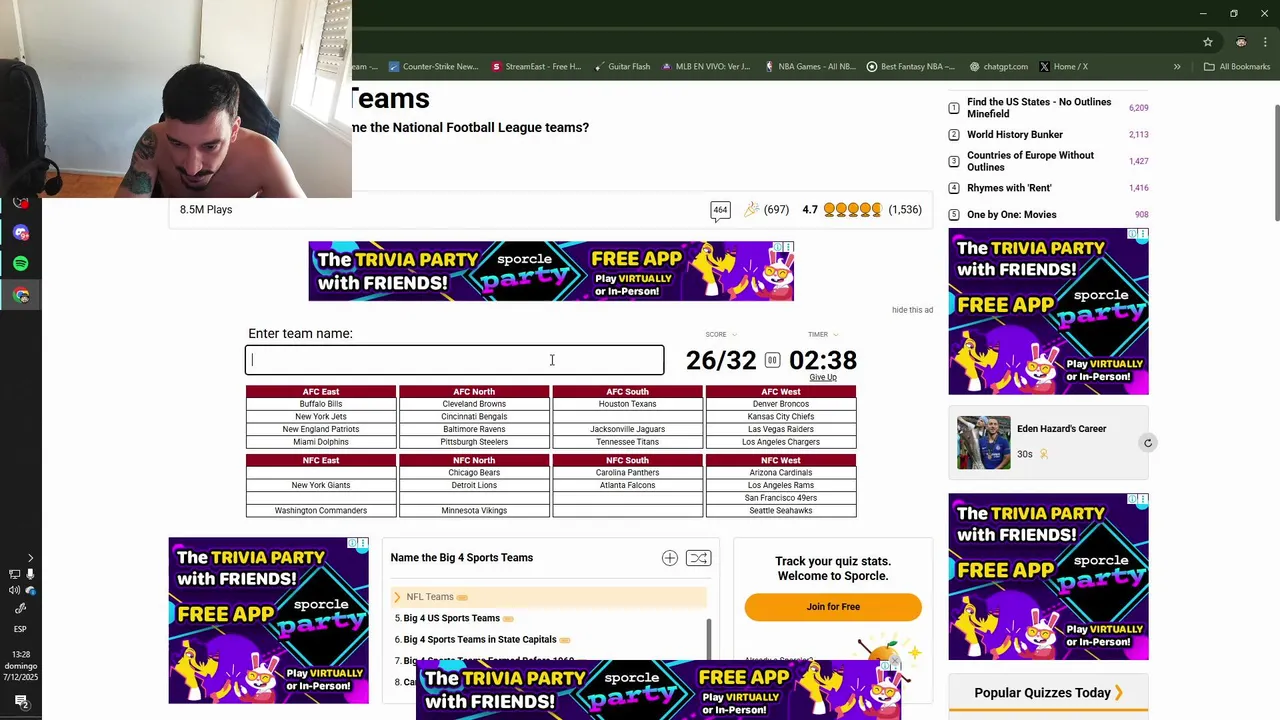Image resolution: width=1280 pixels, height=720 pixels.
Task: Open the comments bubble showing 464
Action: tap(720, 210)
